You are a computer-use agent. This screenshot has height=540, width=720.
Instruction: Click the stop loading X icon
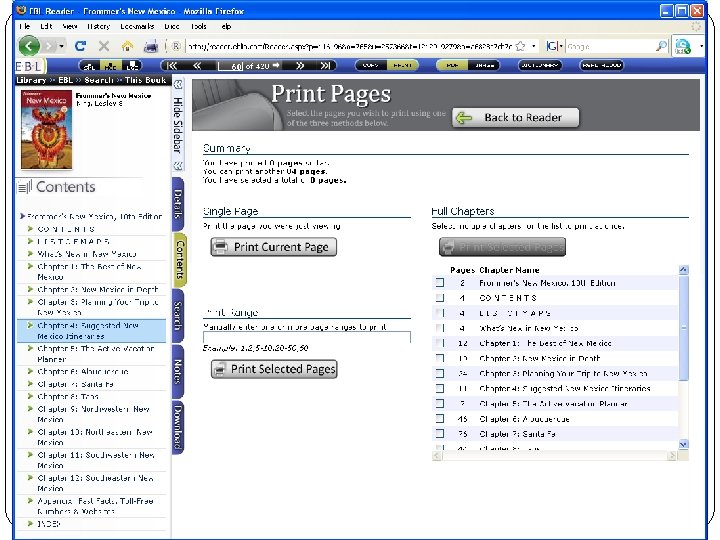(104, 46)
